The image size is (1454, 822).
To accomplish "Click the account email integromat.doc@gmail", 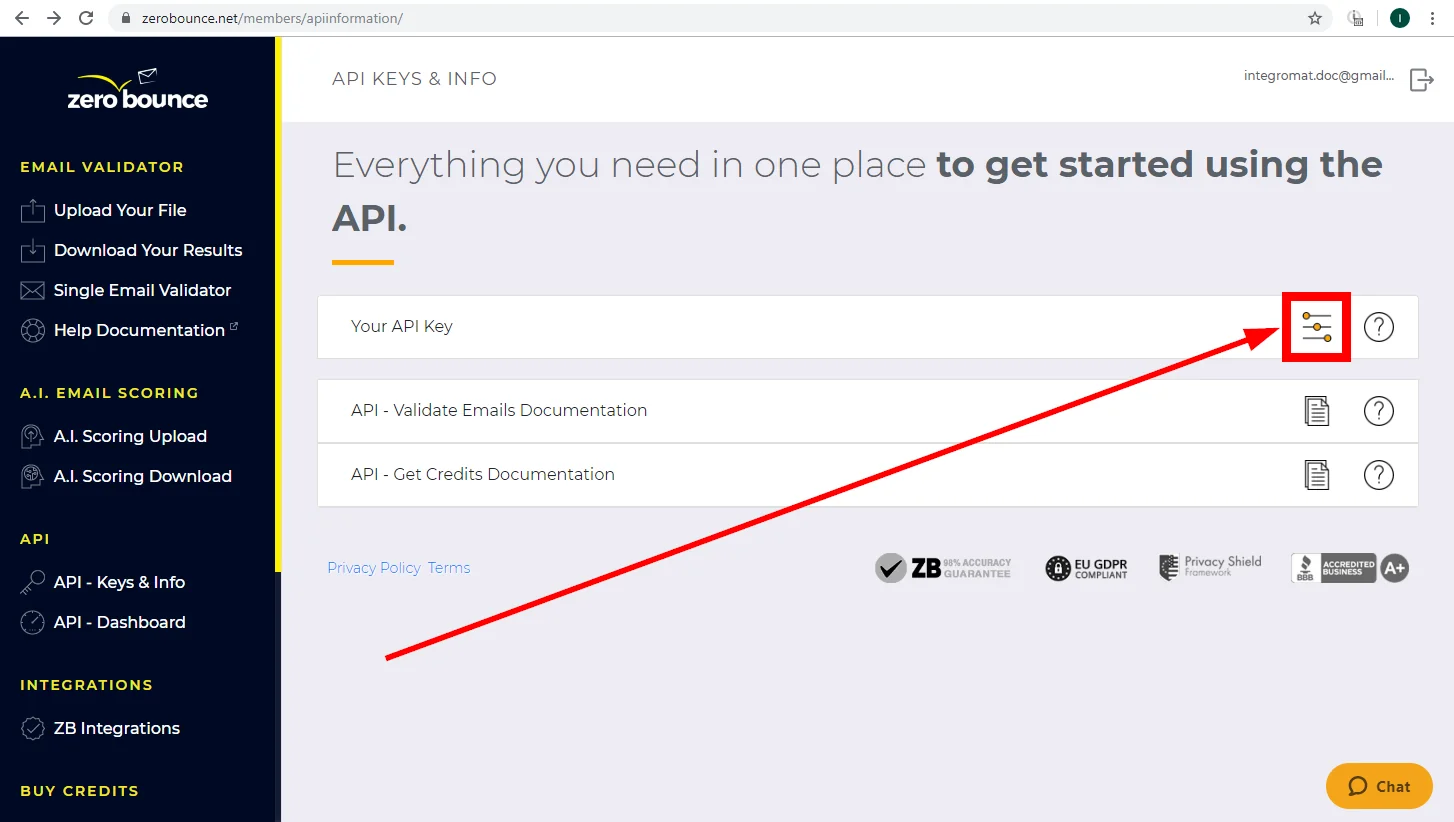I will (x=1319, y=75).
